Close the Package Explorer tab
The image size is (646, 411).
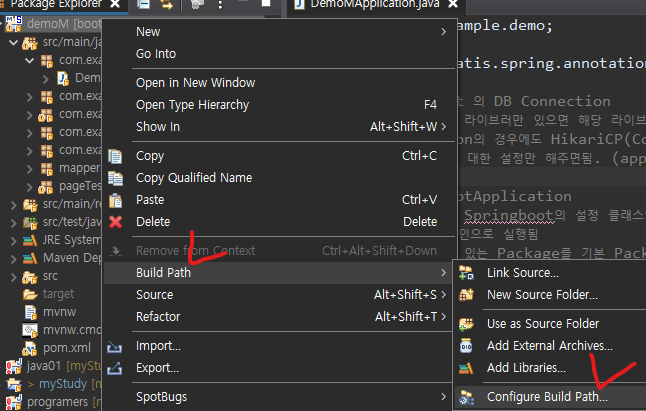click(x=115, y=4)
